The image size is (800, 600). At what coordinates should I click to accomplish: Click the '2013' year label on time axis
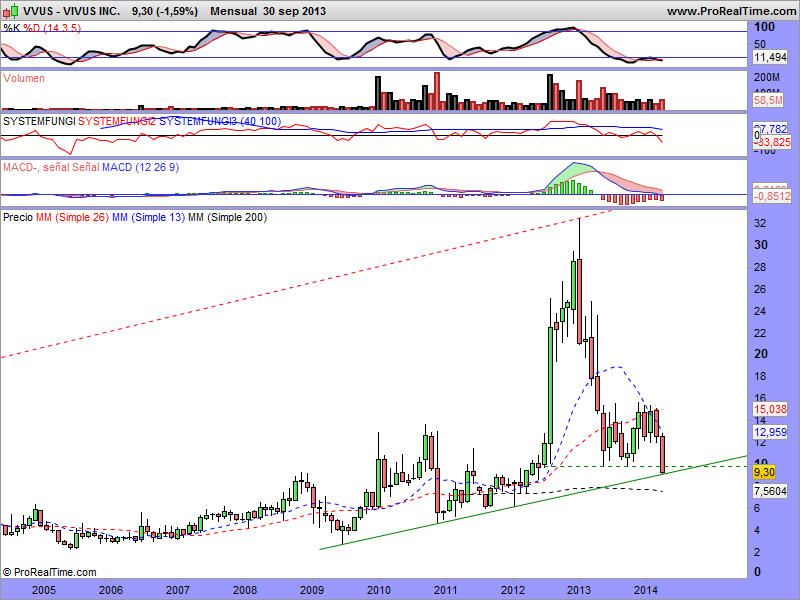pyautogui.click(x=579, y=590)
